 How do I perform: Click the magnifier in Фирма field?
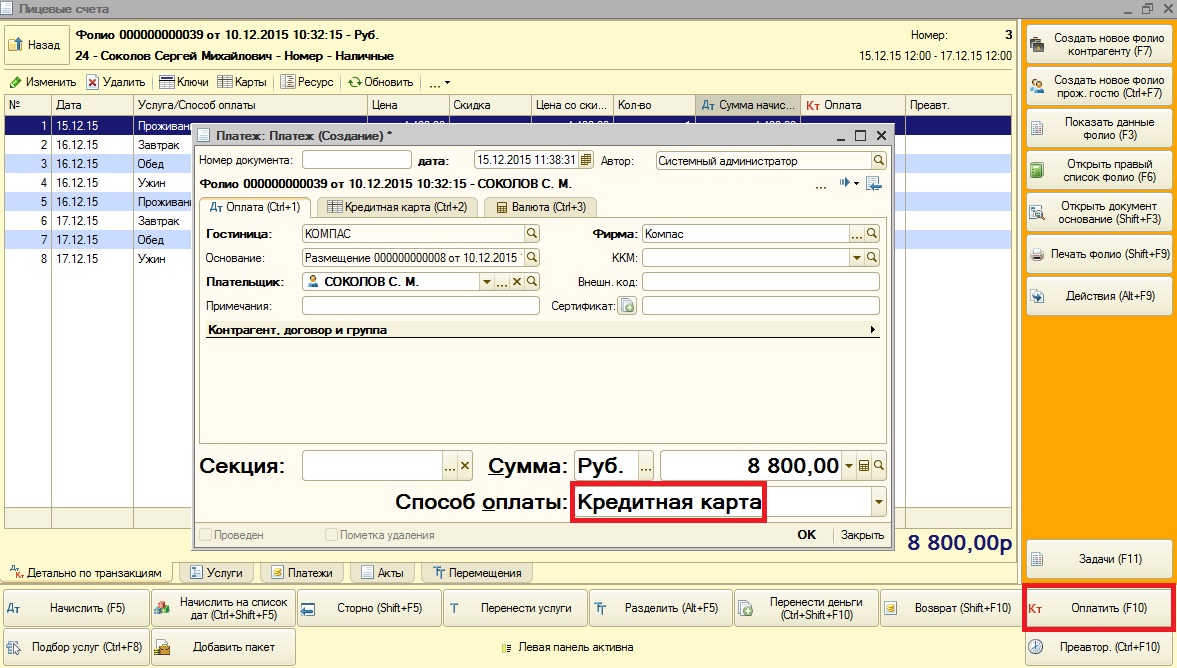[871, 233]
